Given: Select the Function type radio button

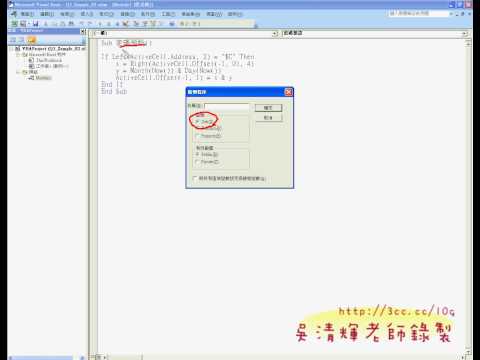Looking at the screenshot, I should pos(197,129).
